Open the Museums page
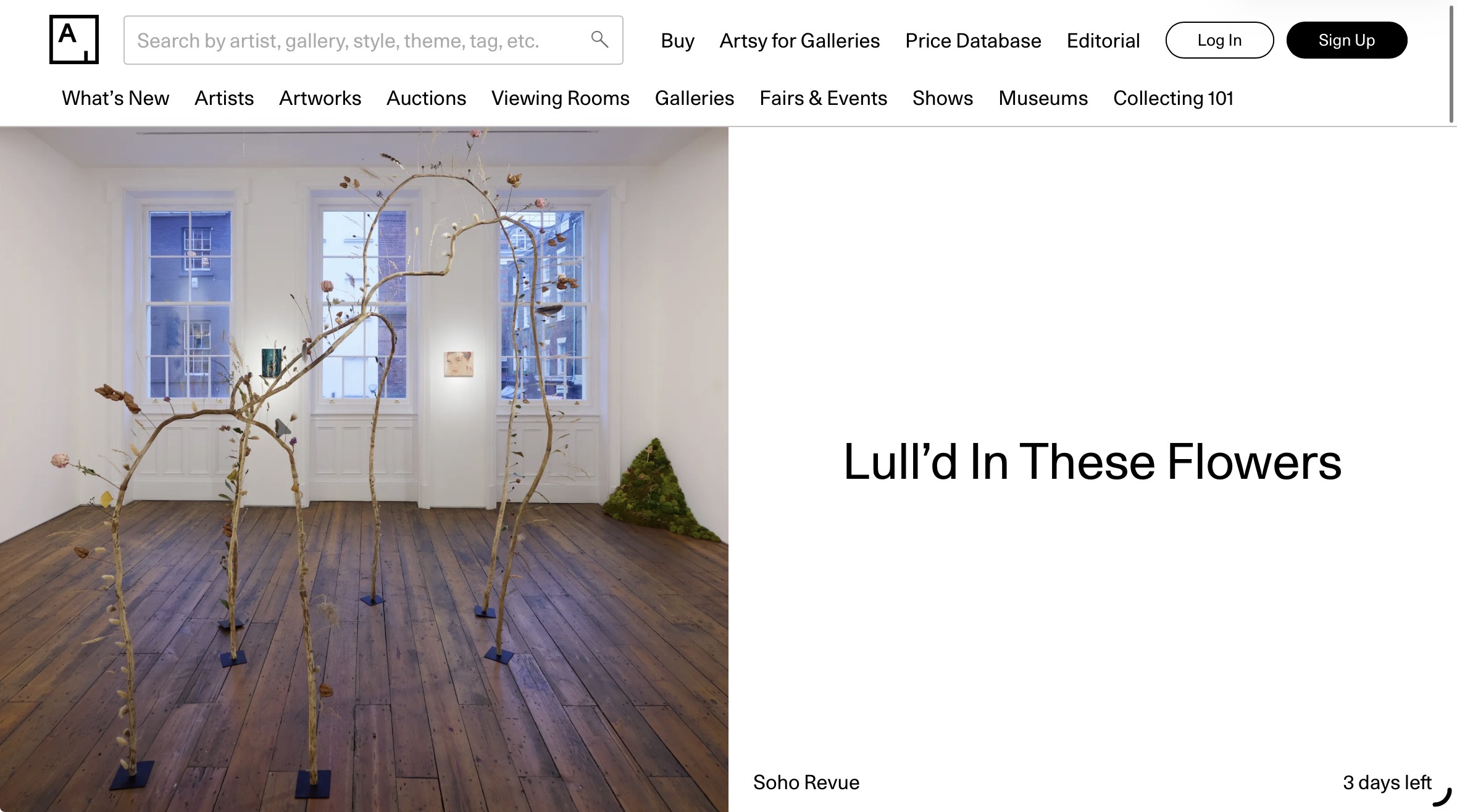The width and height of the screenshot is (1457, 812). click(x=1043, y=98)
